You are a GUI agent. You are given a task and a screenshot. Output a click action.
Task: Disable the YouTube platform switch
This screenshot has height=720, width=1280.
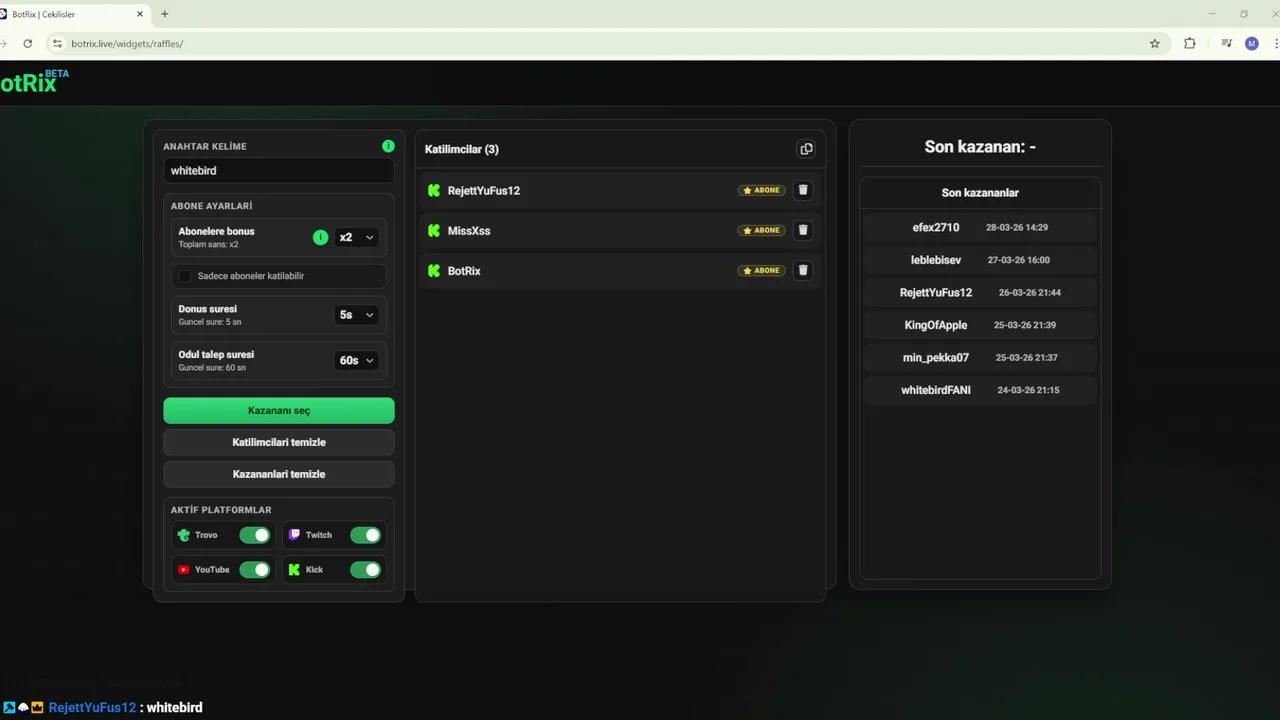(255, 570)
